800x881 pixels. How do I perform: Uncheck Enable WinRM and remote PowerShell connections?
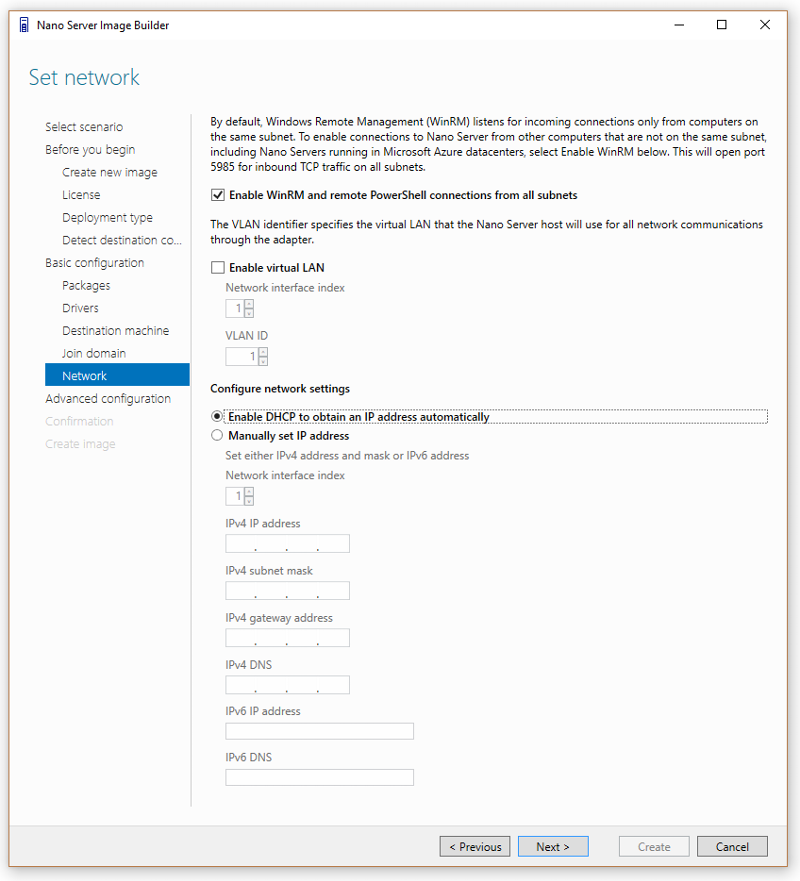217,195
